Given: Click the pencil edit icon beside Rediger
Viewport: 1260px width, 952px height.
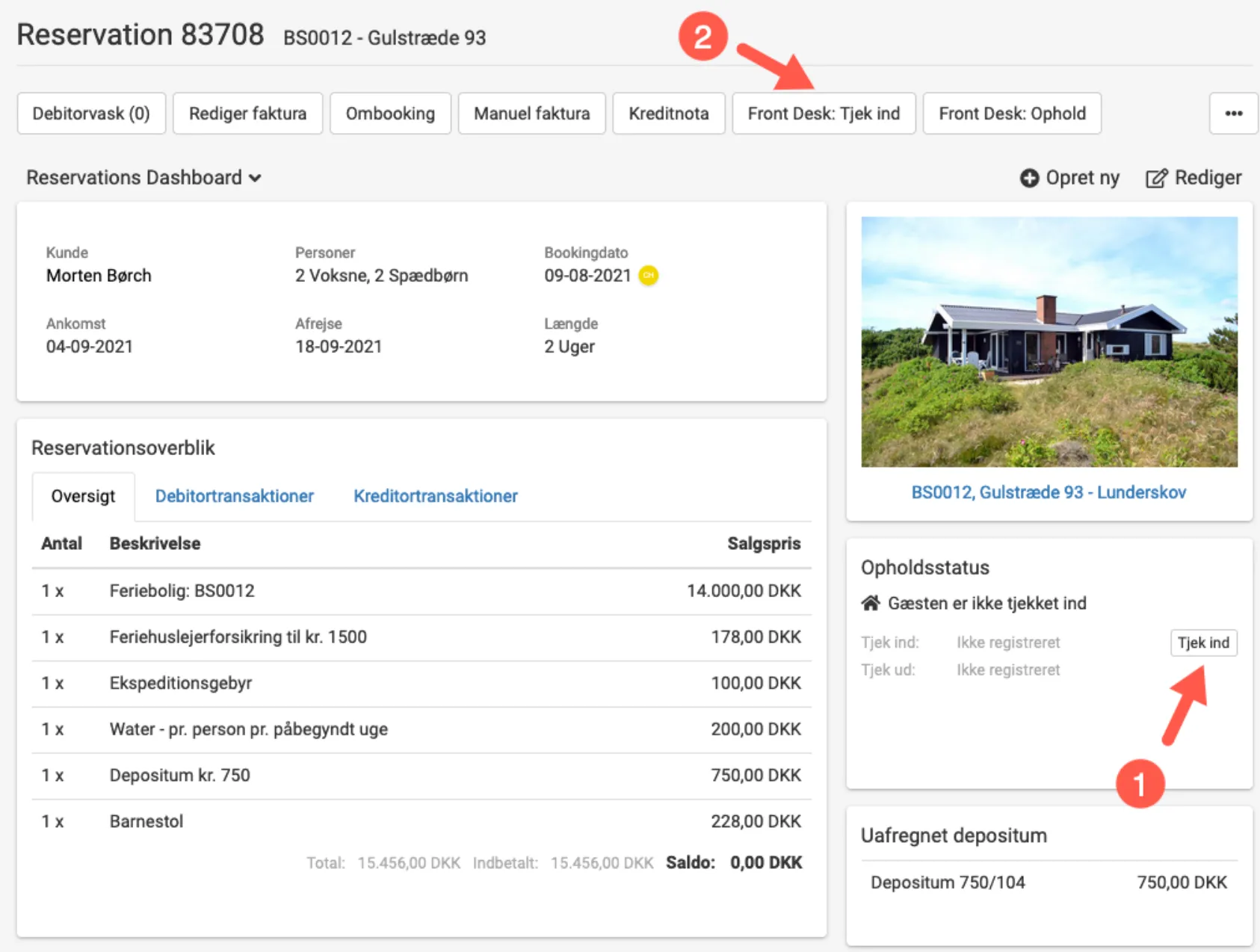Looking at the screenshot, I should point(1155,179).
